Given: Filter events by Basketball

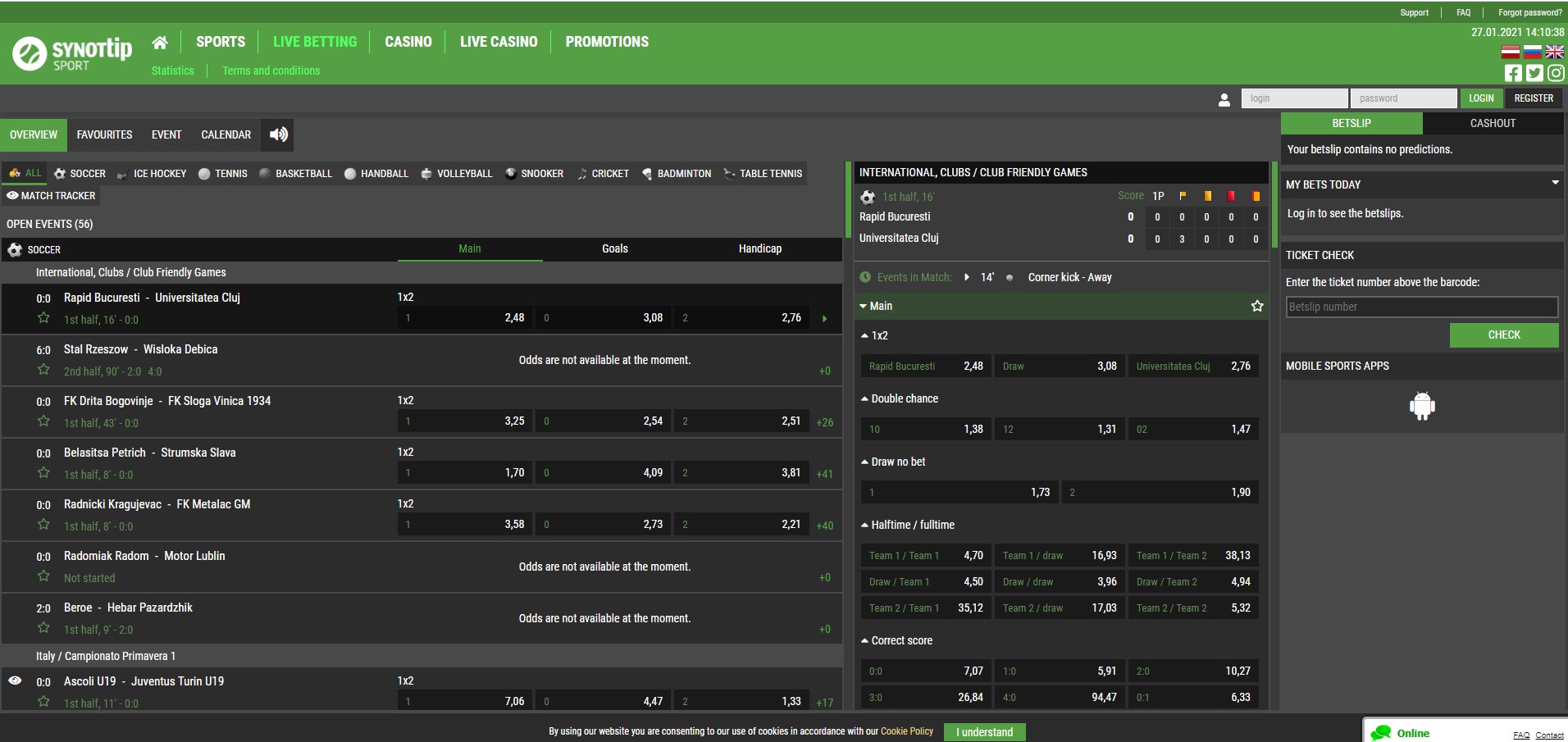Looking at the screenshot, I should (295, 173).
